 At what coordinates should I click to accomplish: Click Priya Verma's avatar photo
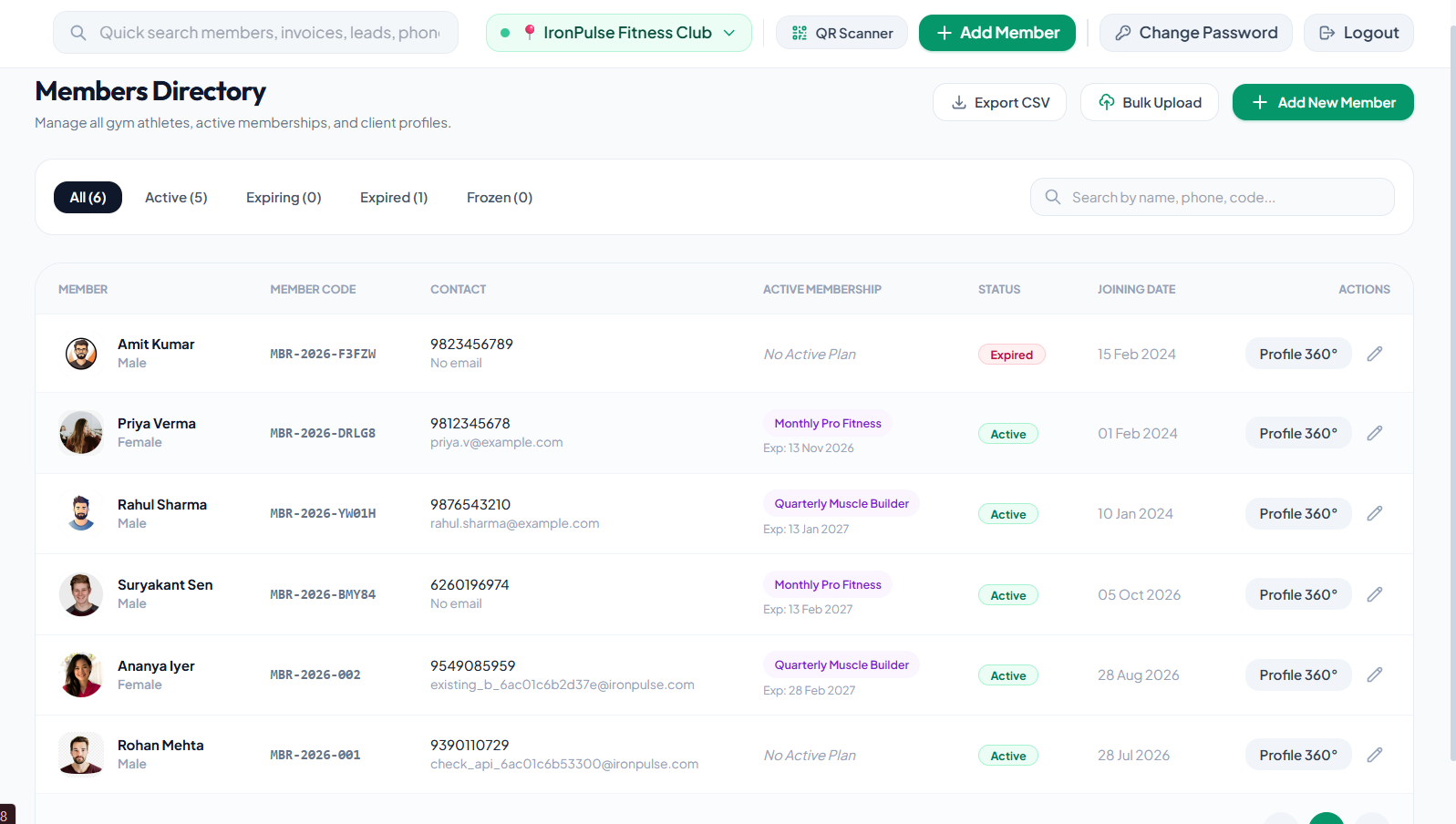[81, 433]
